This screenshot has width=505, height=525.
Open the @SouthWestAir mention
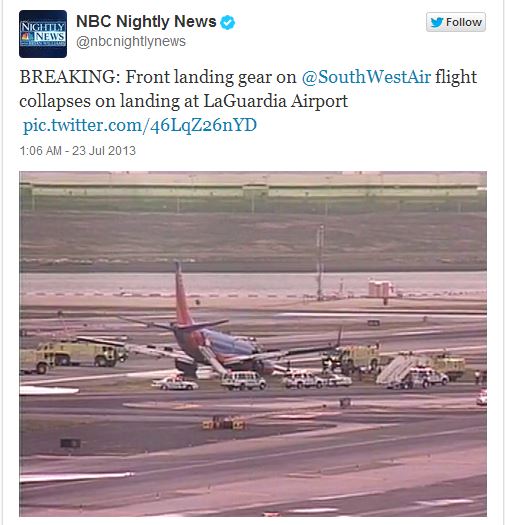coord(366,77)
